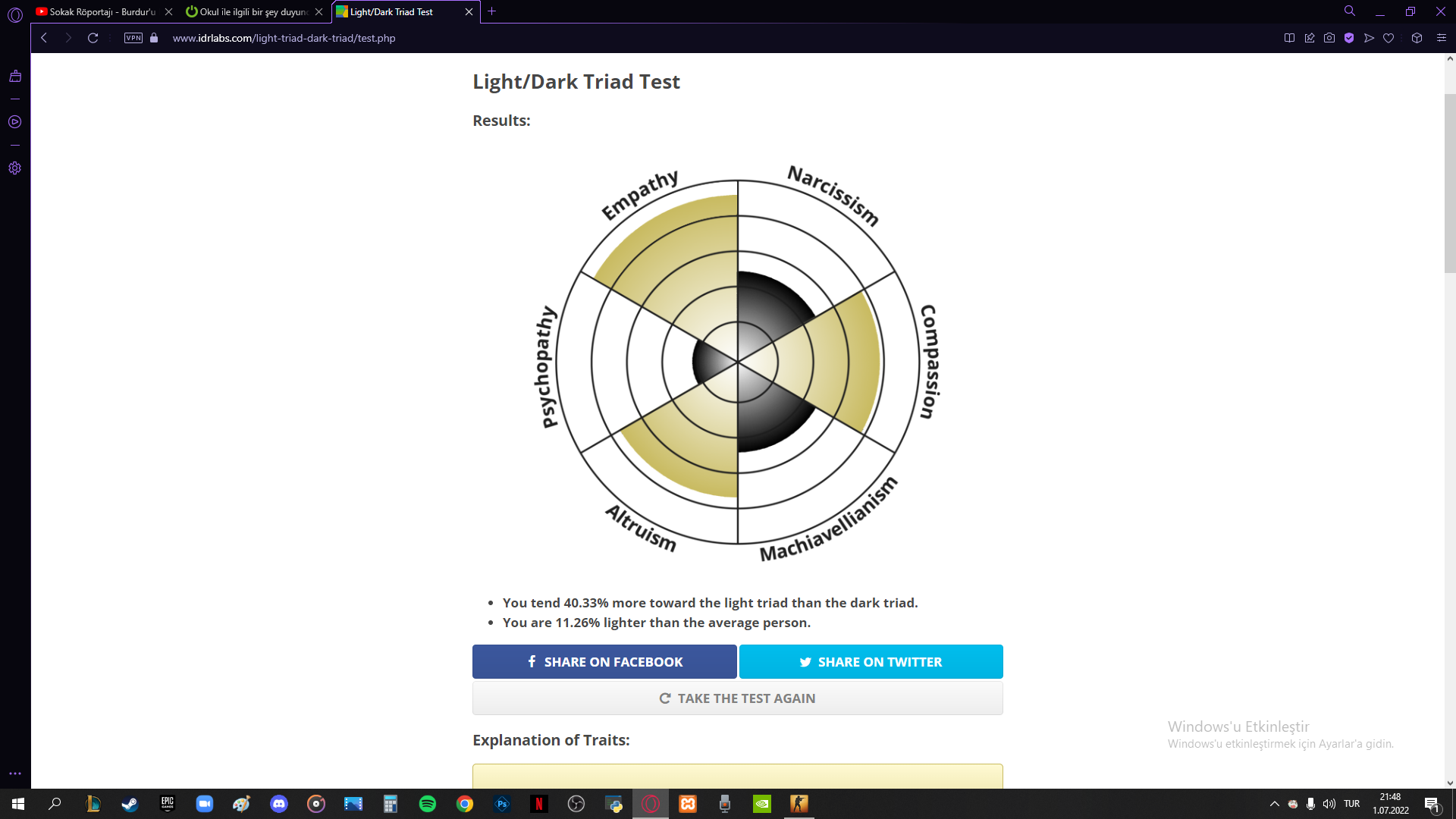This screenshot has width=1456, height=819.
Task: Open the My Flow arrow icon
Action: [1369, 38]
